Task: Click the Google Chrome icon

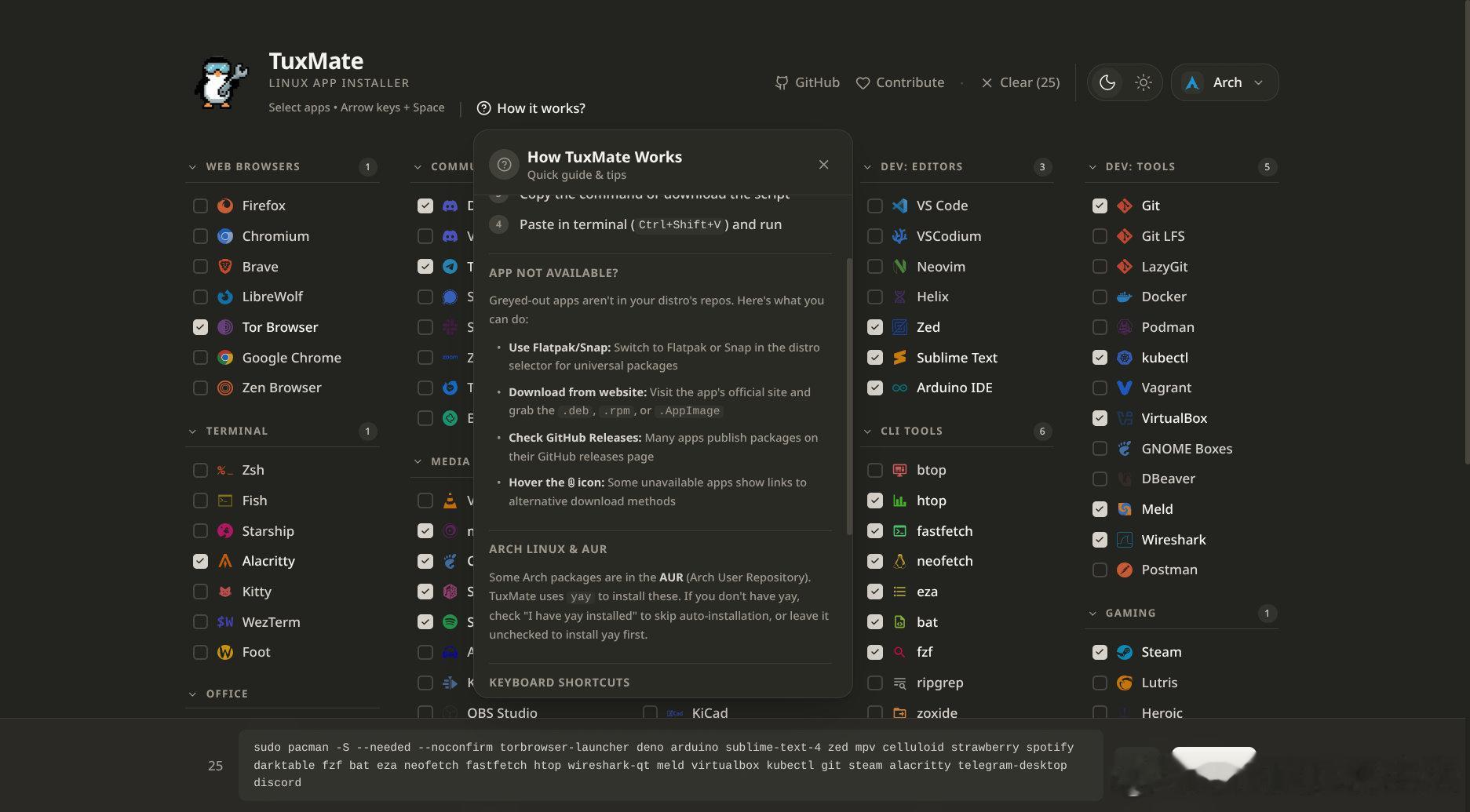Action: coord(225,358)
